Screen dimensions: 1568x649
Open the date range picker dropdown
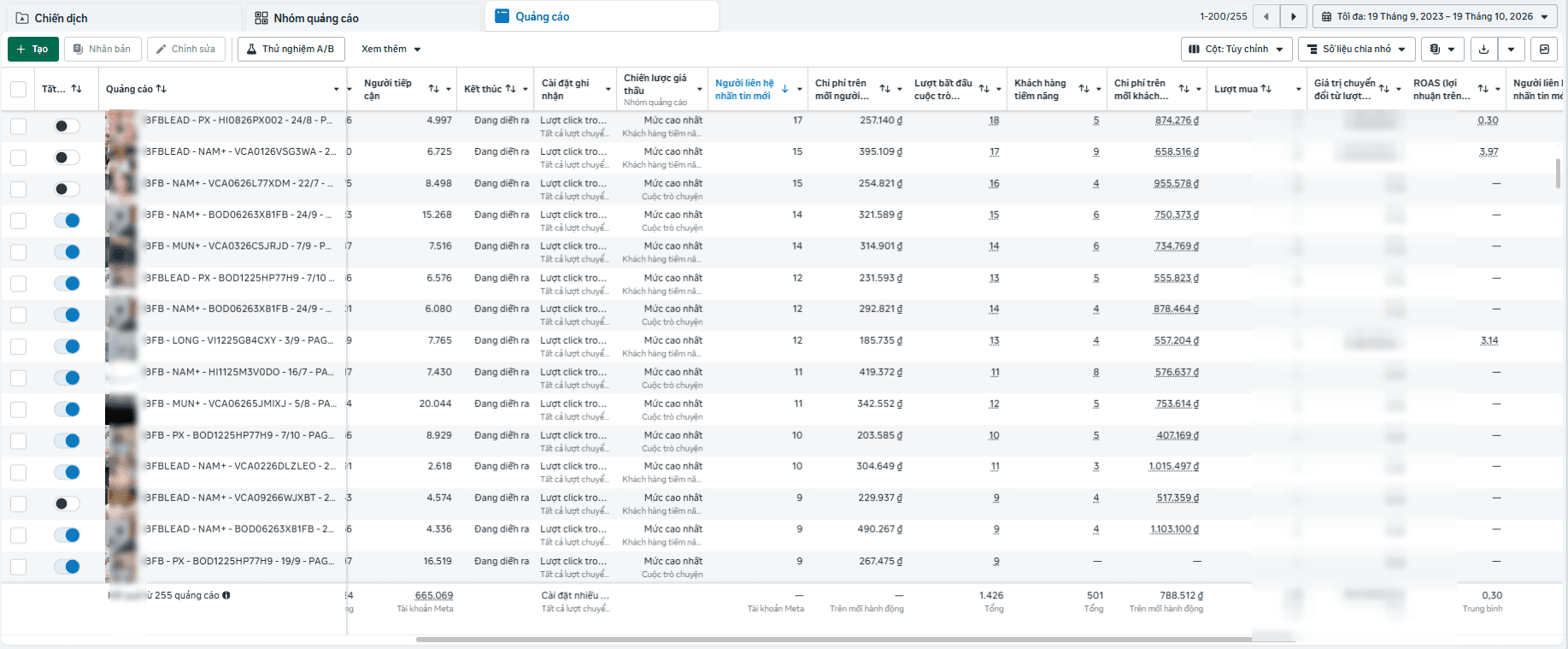[1435, 16]
